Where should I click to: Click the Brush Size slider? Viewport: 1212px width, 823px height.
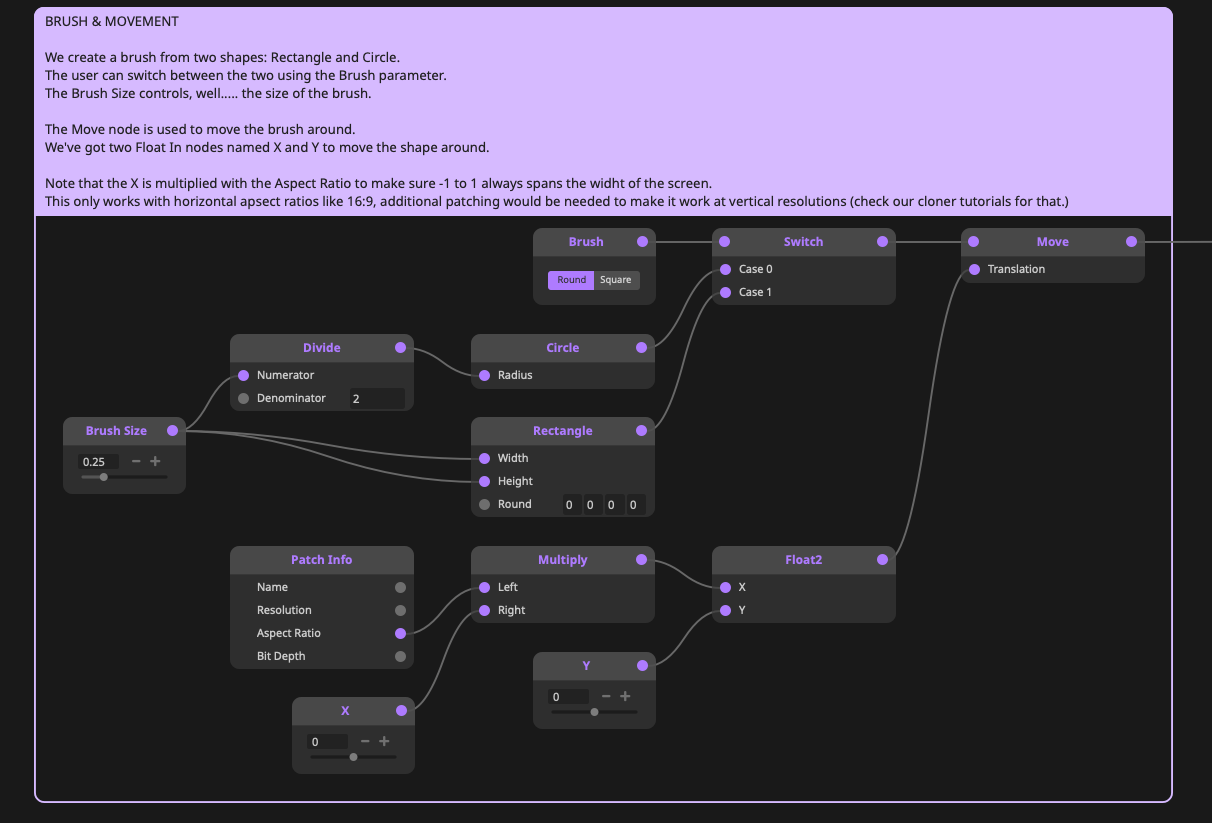click(x=124, y=477)
